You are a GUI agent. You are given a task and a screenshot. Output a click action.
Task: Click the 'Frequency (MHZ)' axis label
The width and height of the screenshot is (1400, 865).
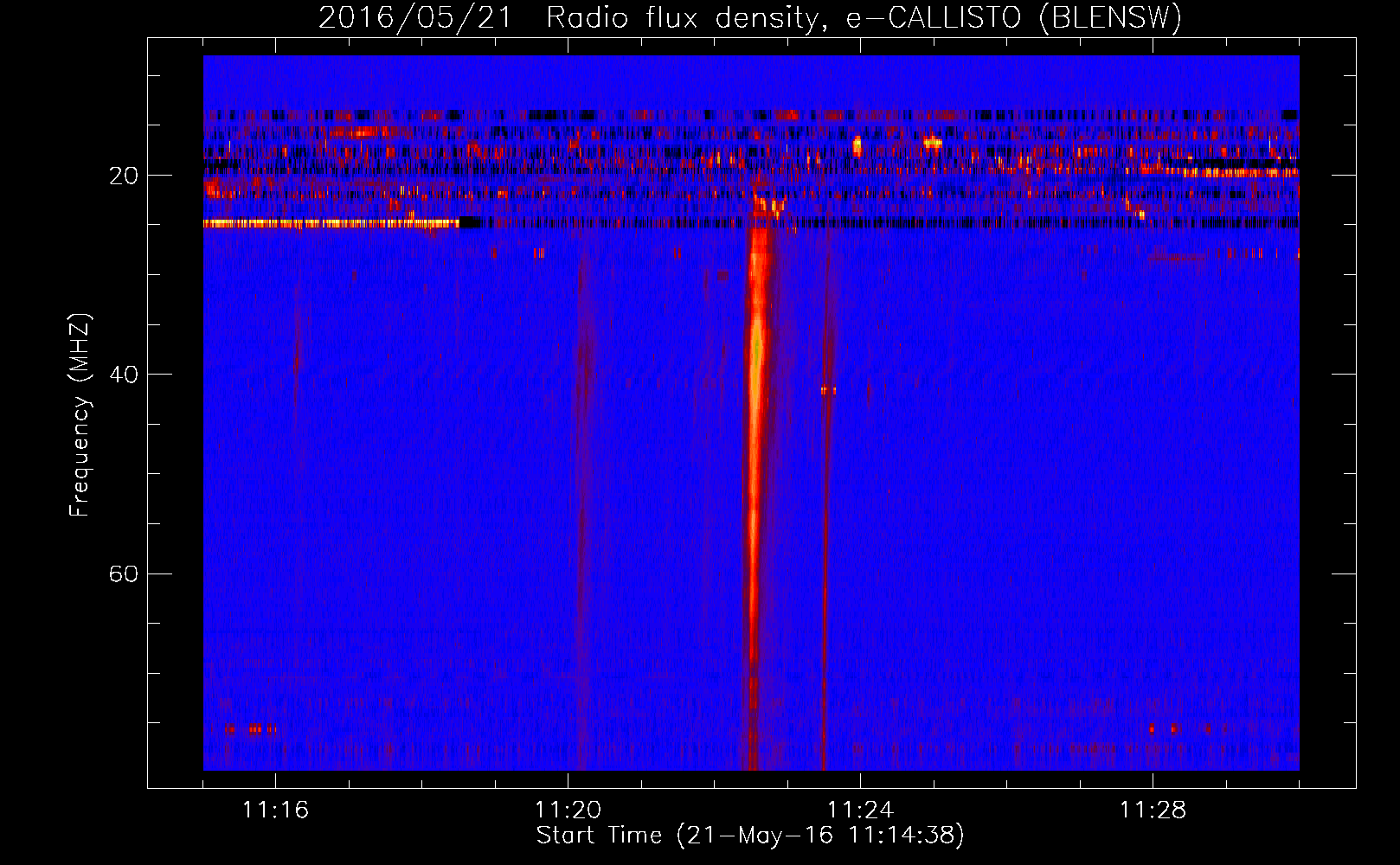click(x=79, y=415)
